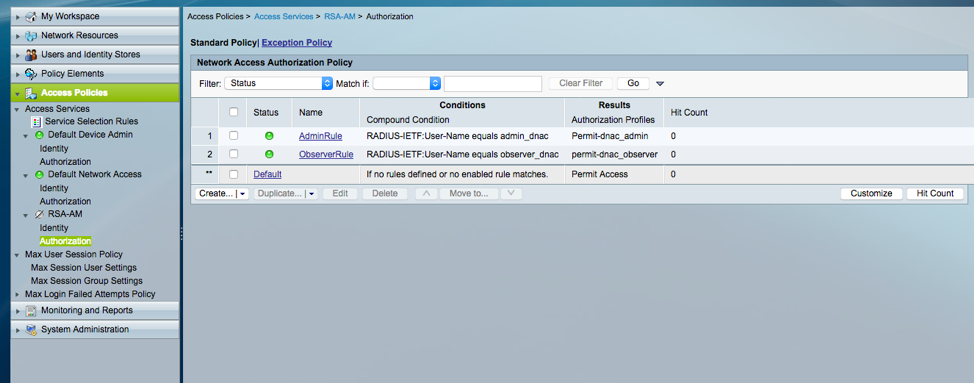Expand the Policy Elements section

(x=18, y=74)
